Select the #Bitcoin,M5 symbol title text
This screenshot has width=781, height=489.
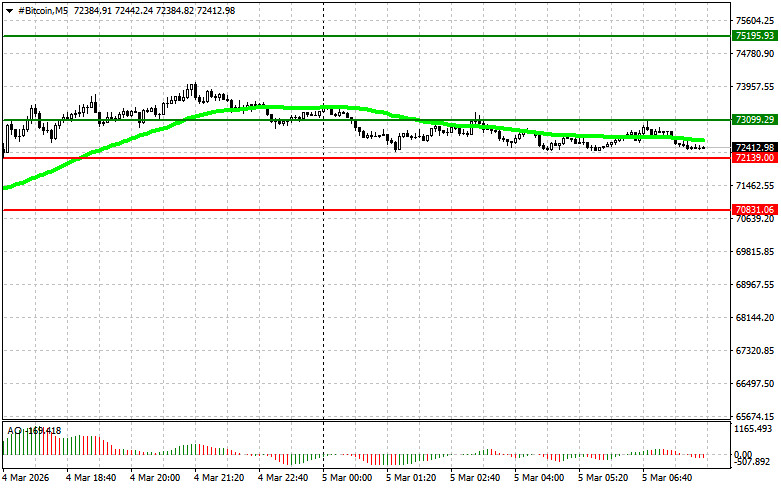point(43,10)
